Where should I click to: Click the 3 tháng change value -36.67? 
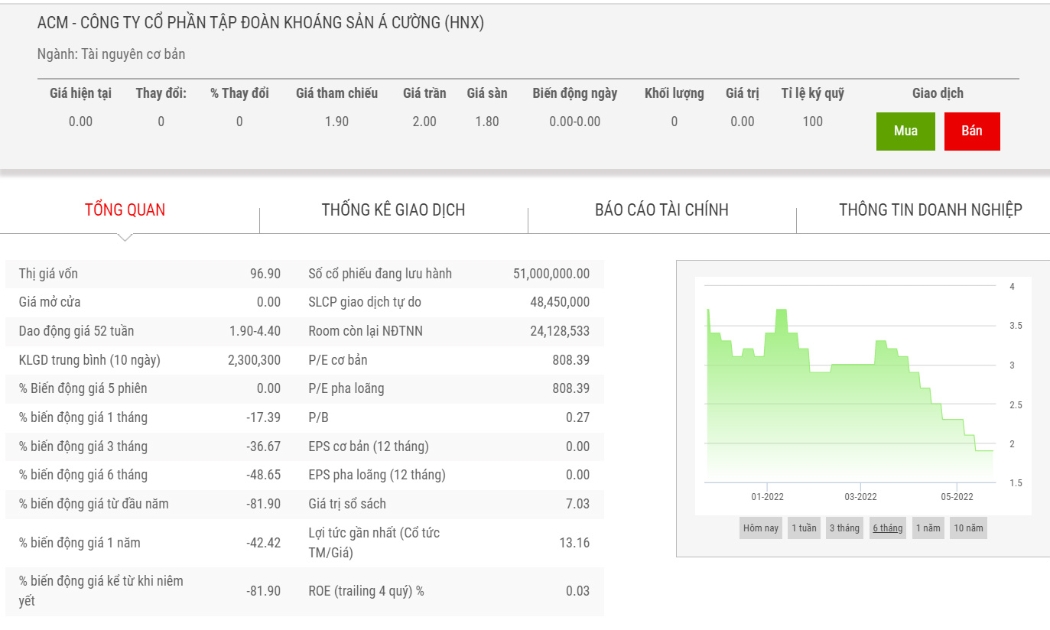pyautogui.click(x=264, y=447)
